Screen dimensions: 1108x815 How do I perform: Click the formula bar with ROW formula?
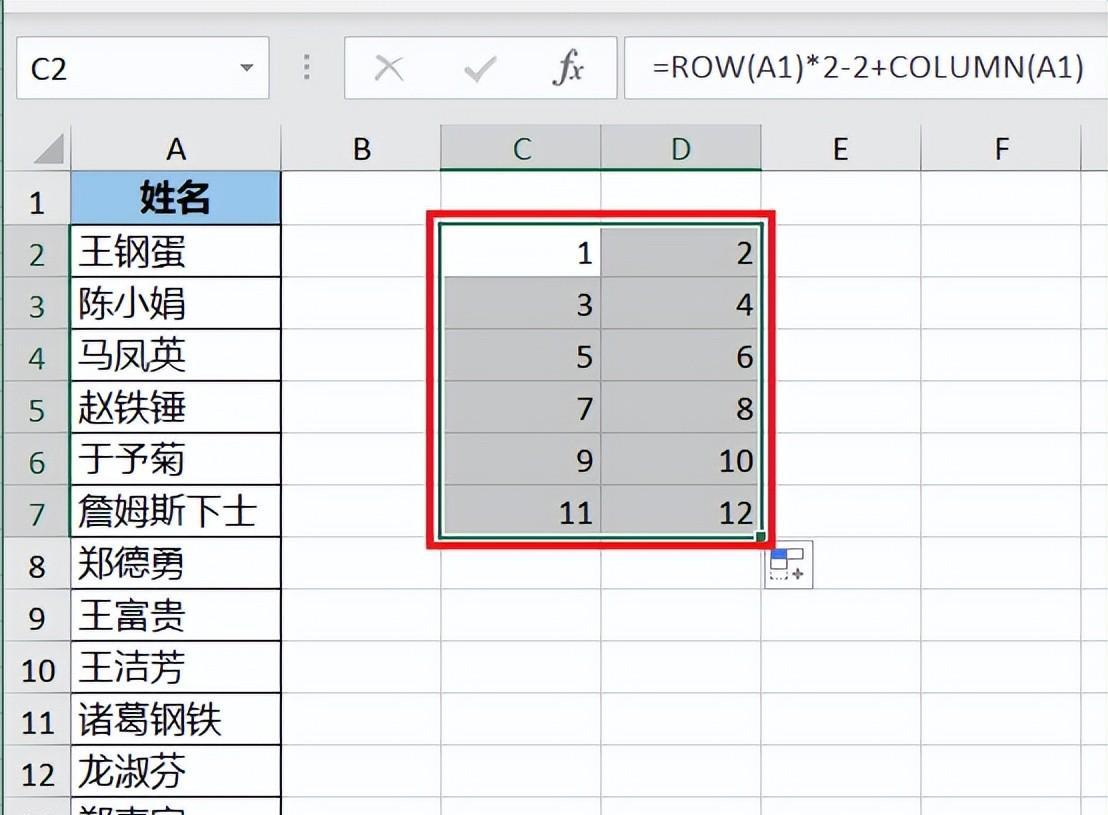click(x=866, y=68)
